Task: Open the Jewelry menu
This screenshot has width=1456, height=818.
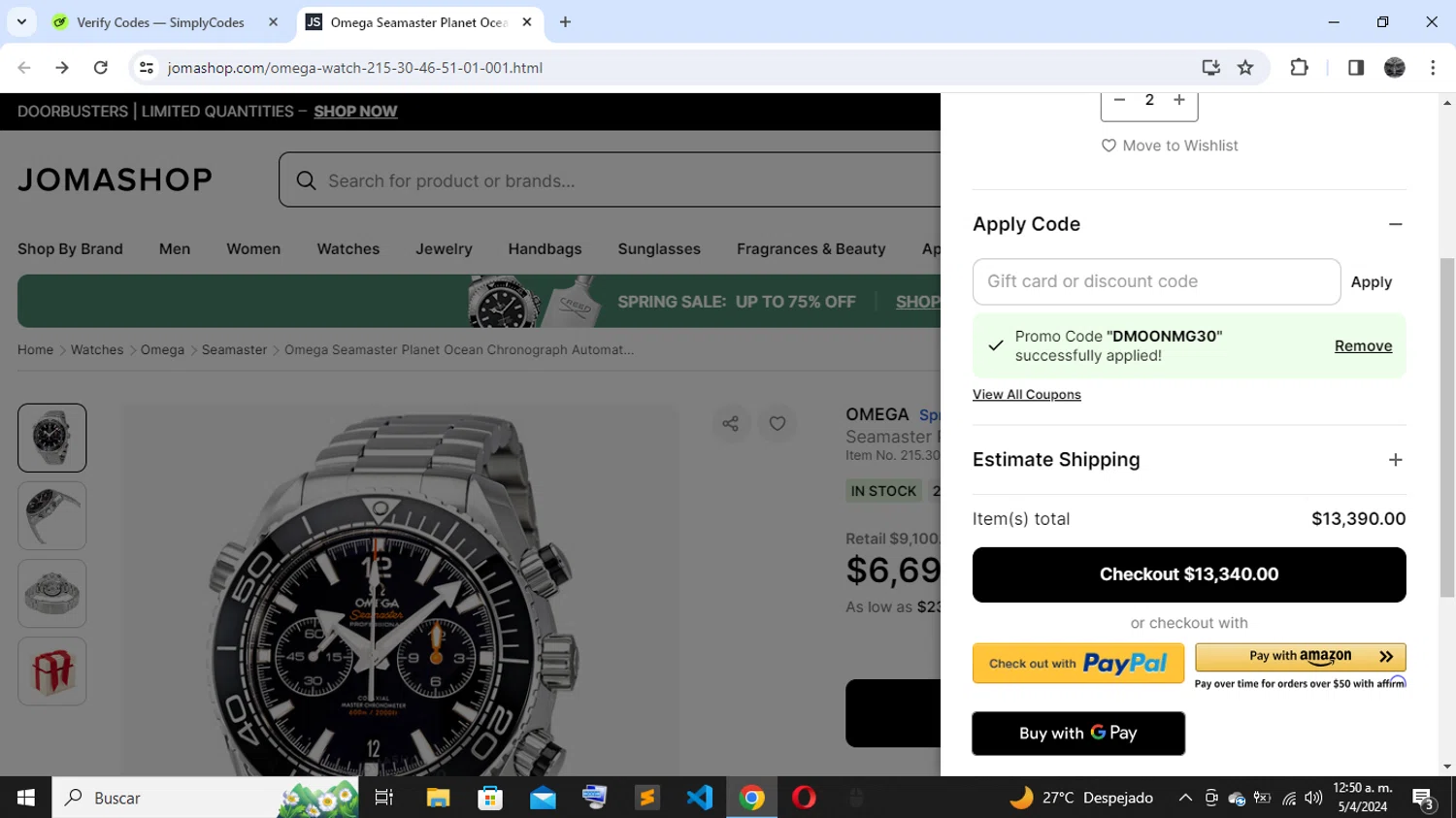Action: (444, 249)
